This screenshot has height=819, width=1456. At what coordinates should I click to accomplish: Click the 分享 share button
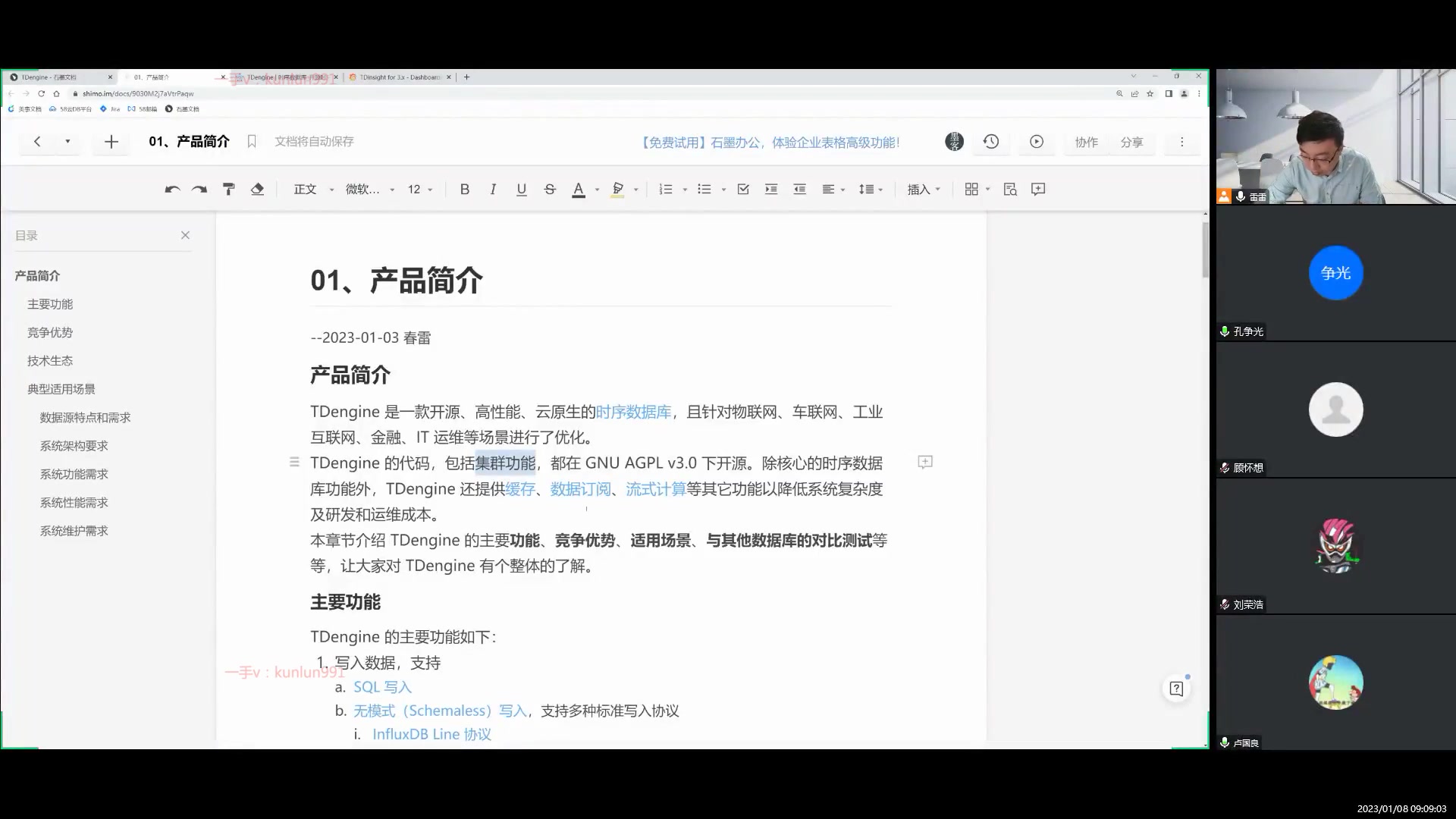[1132, 141]
